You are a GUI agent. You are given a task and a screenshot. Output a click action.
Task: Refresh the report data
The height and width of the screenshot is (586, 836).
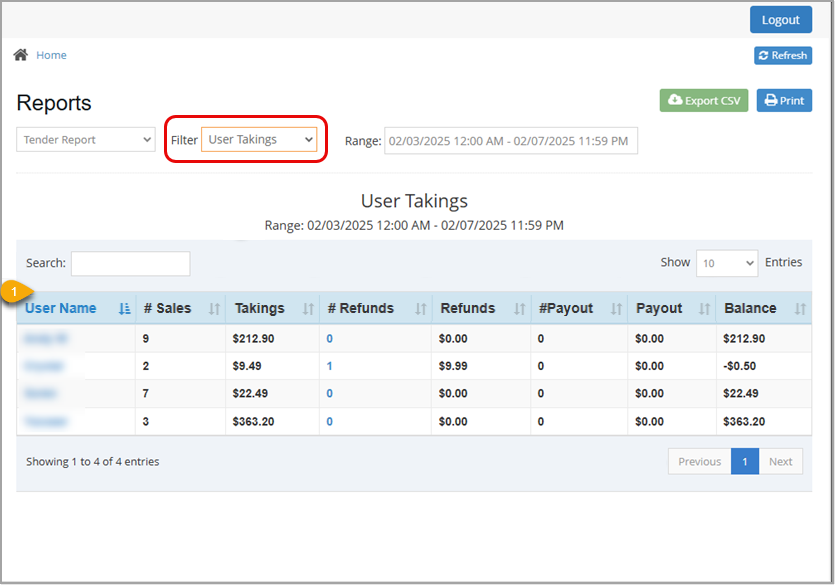tap(782, 55)
